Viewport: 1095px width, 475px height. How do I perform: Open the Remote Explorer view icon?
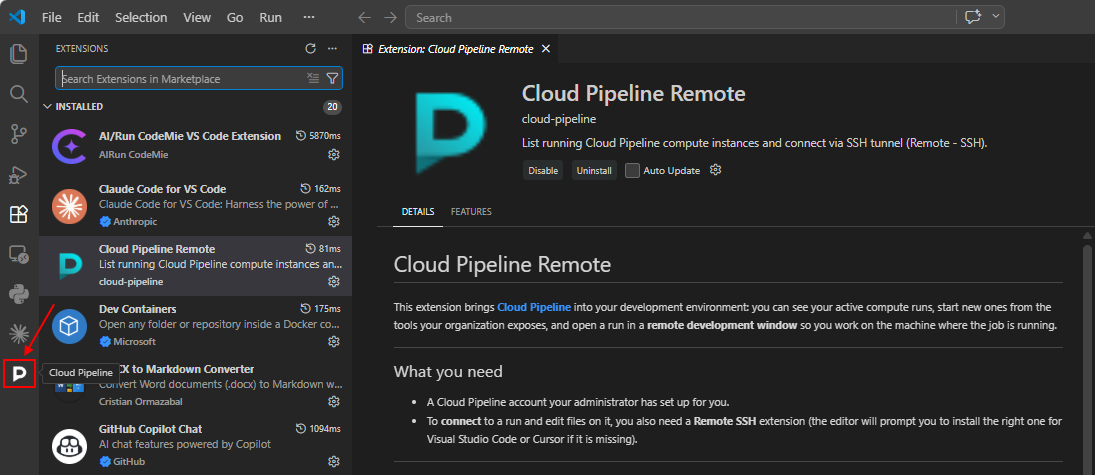[19, 255]
